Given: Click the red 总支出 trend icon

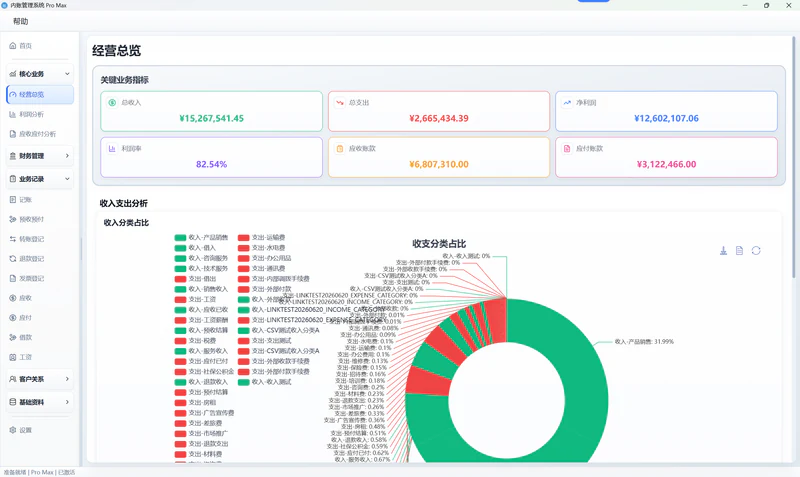Looking at the screenshot, I should coord(340,103).
